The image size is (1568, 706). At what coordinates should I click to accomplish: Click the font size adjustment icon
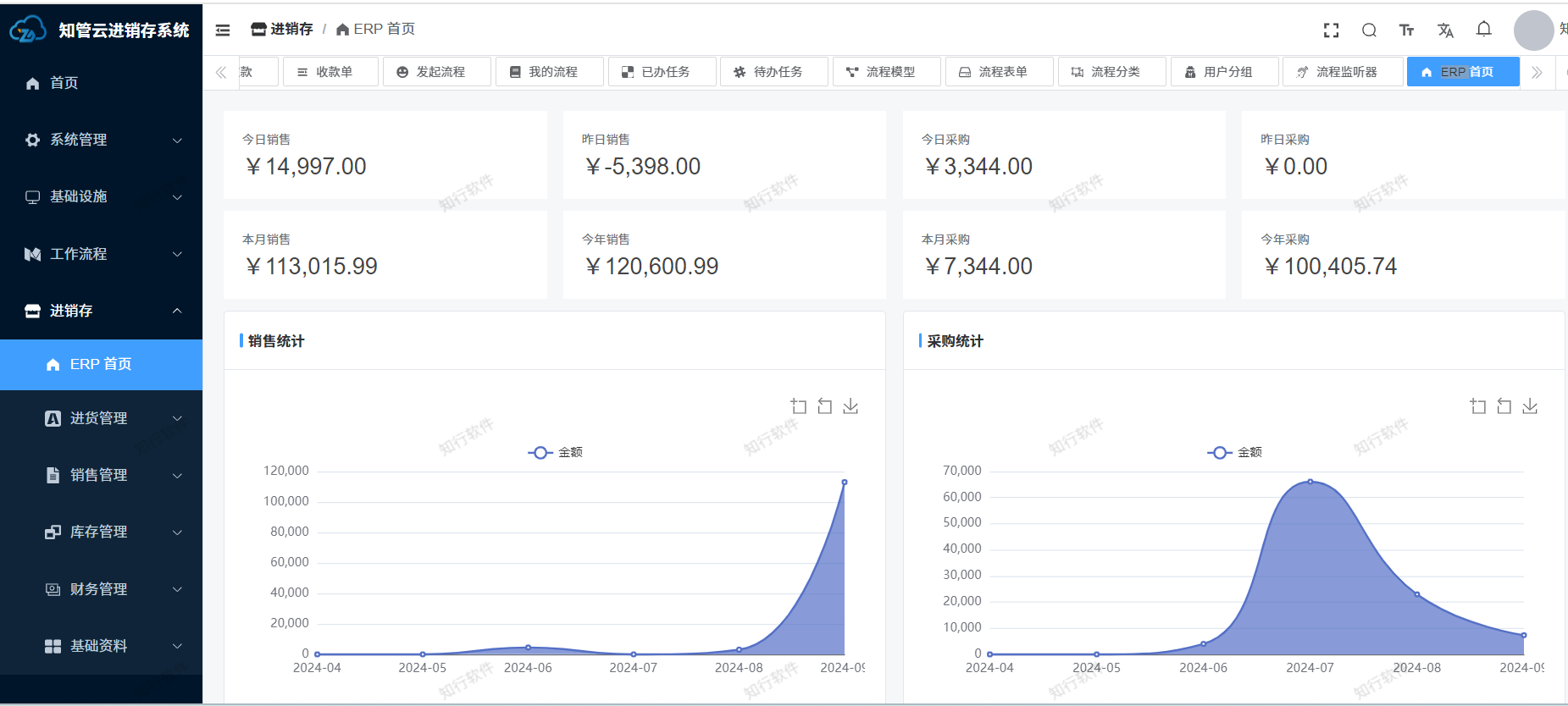pos(1406,30)
